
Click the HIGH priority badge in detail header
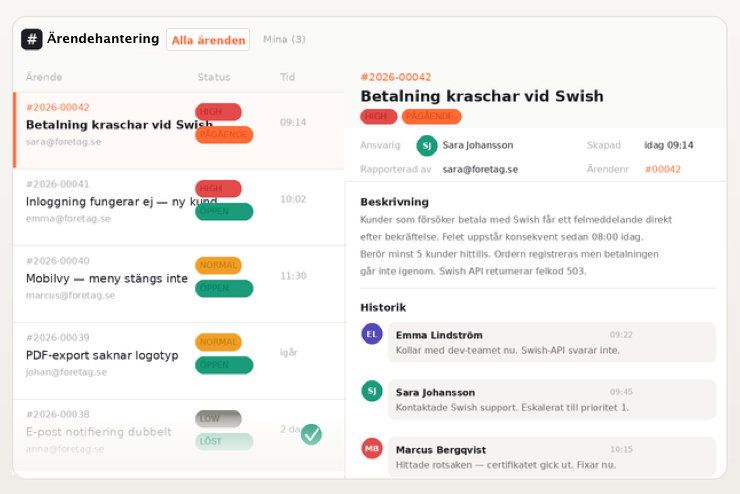click(x=377, y=116)
